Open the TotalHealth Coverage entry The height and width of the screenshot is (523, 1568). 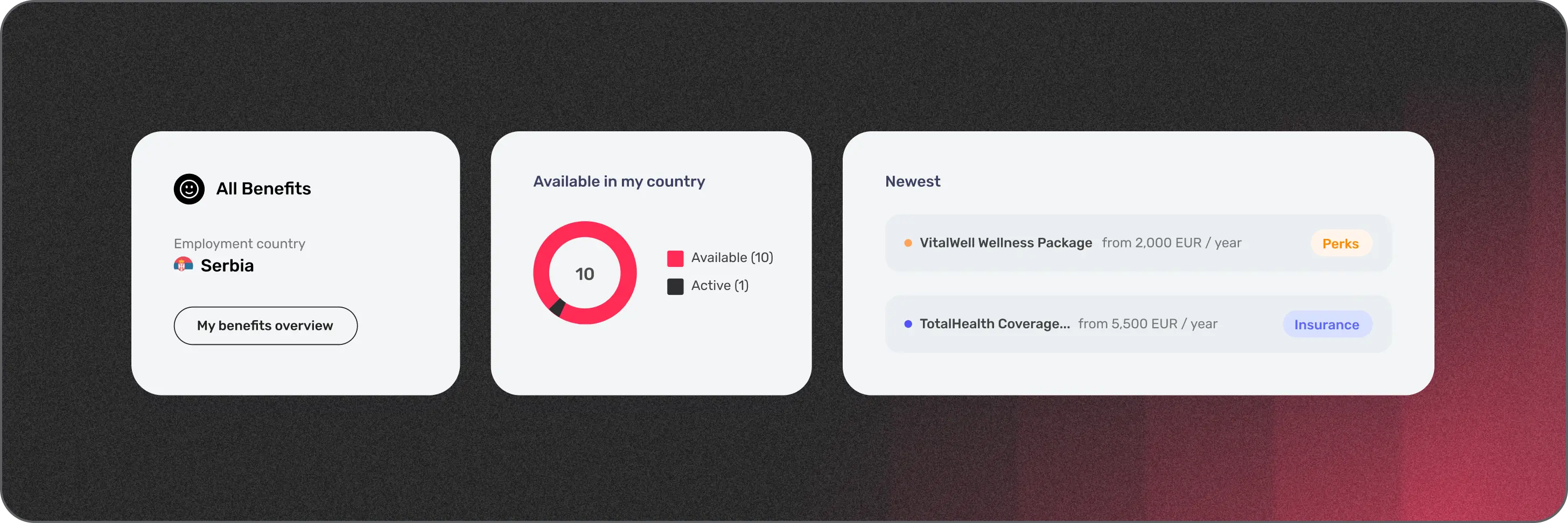pos(994,324)
